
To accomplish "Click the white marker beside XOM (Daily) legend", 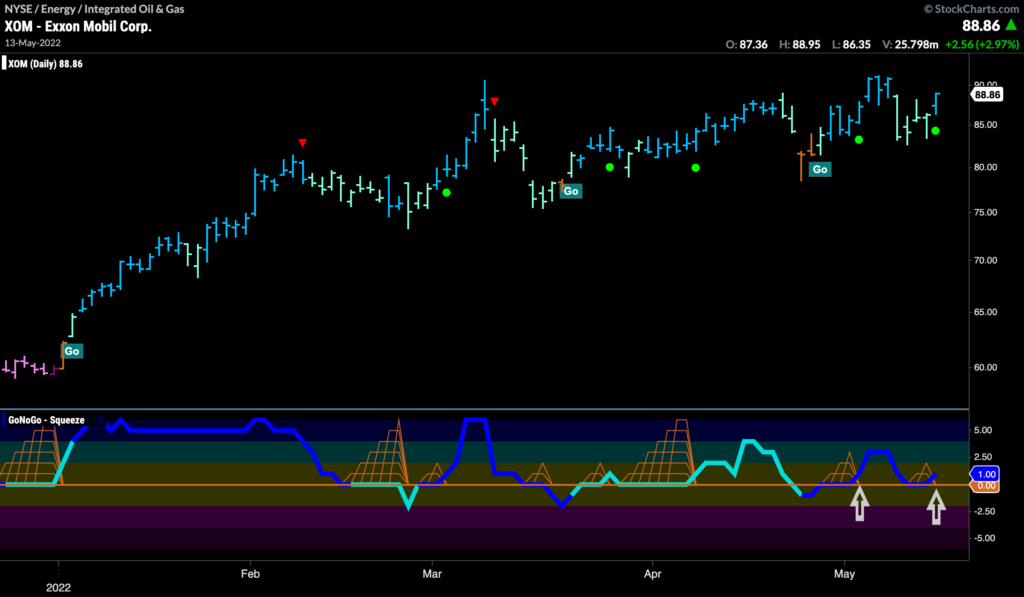I will pos(4,63).
